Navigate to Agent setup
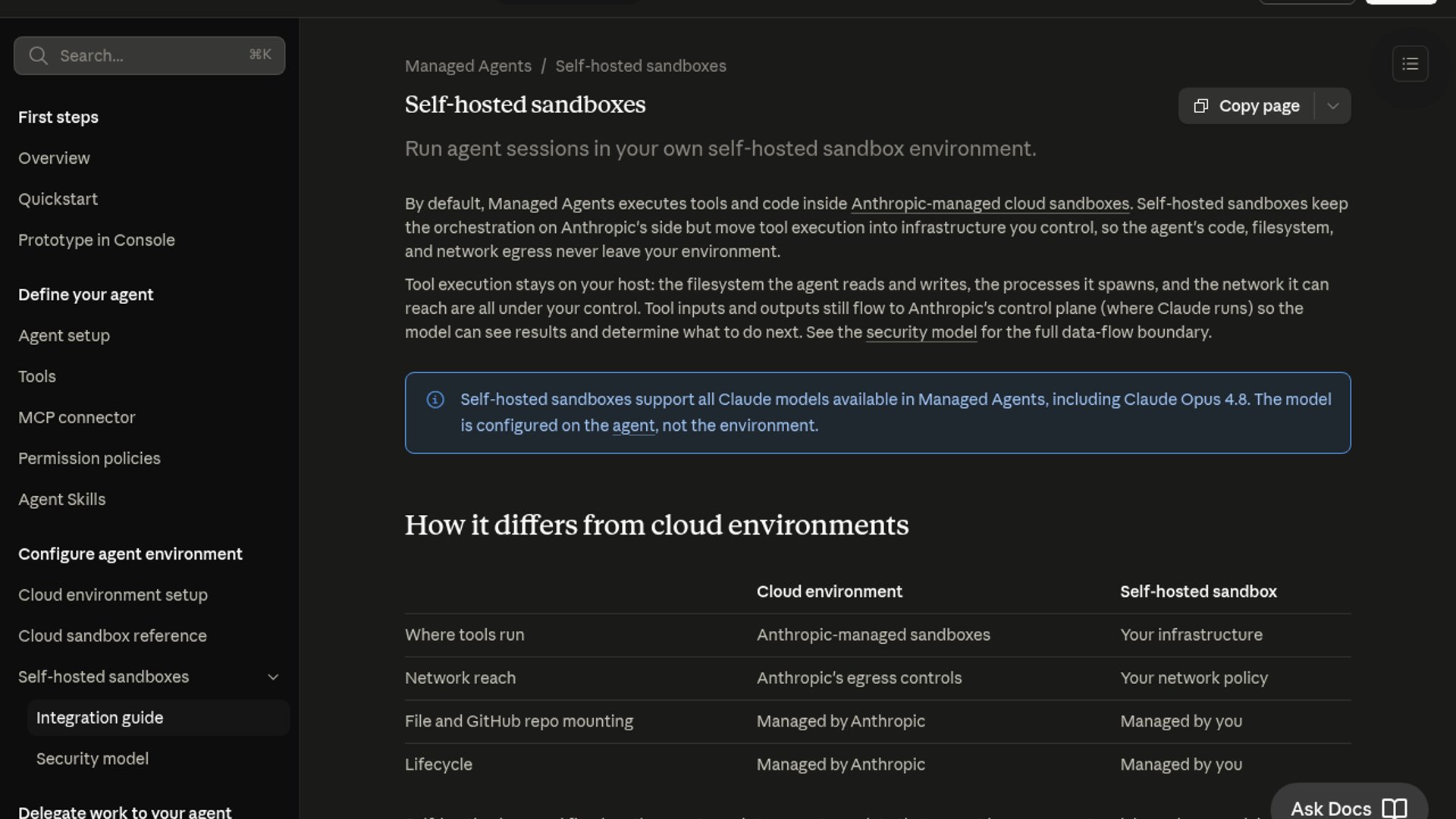 [x=64, y=336]
